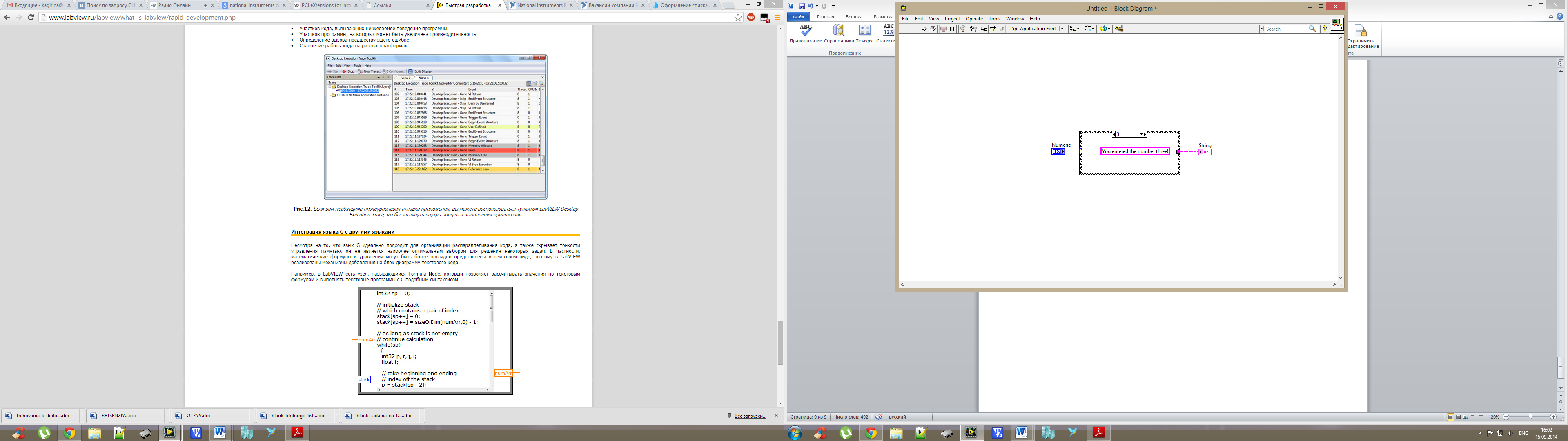Image resolution: width=1568 pixels, height=441 pixels.
Task: Click Word Undo icon
Action: [x=811, y=6]
